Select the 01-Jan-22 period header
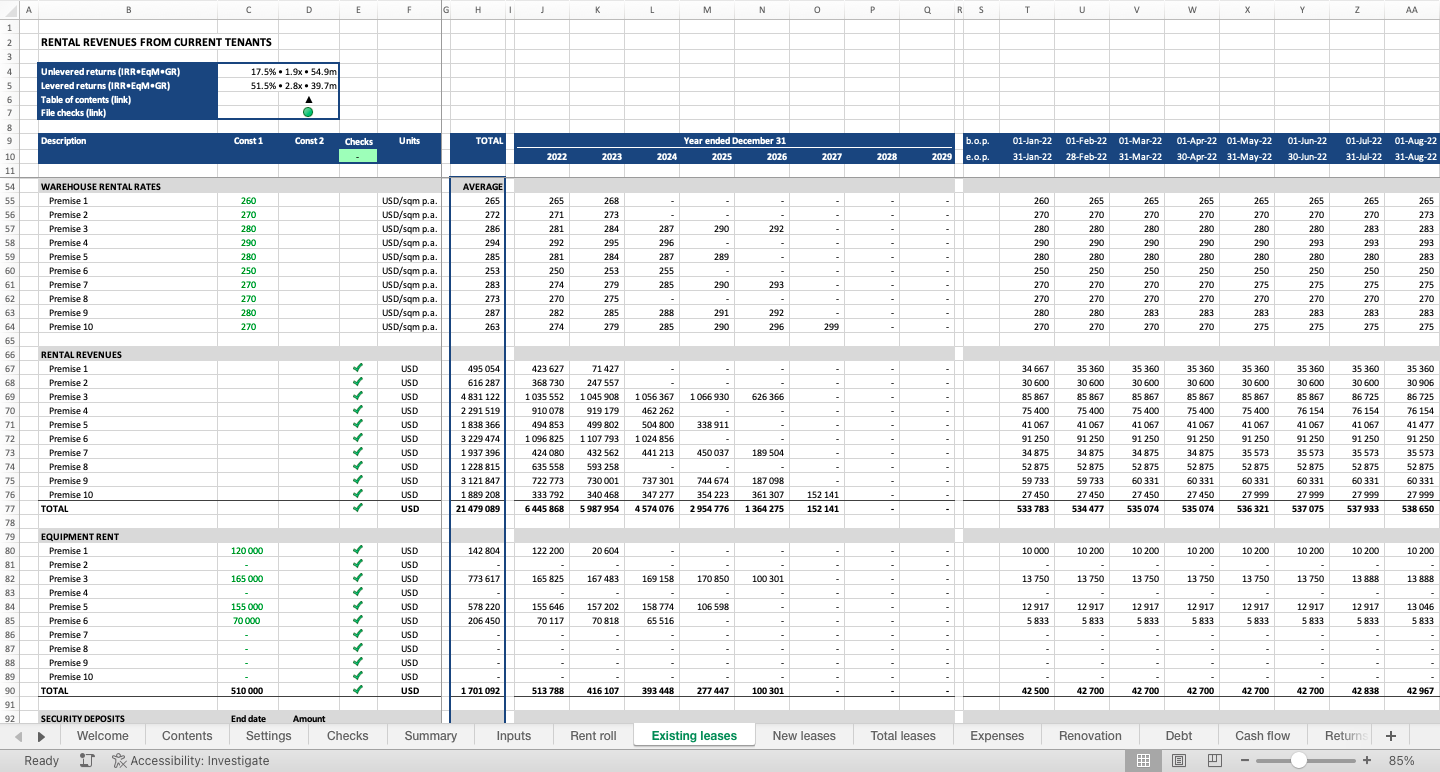The image size is (1440, 772). pos(1033,141)
